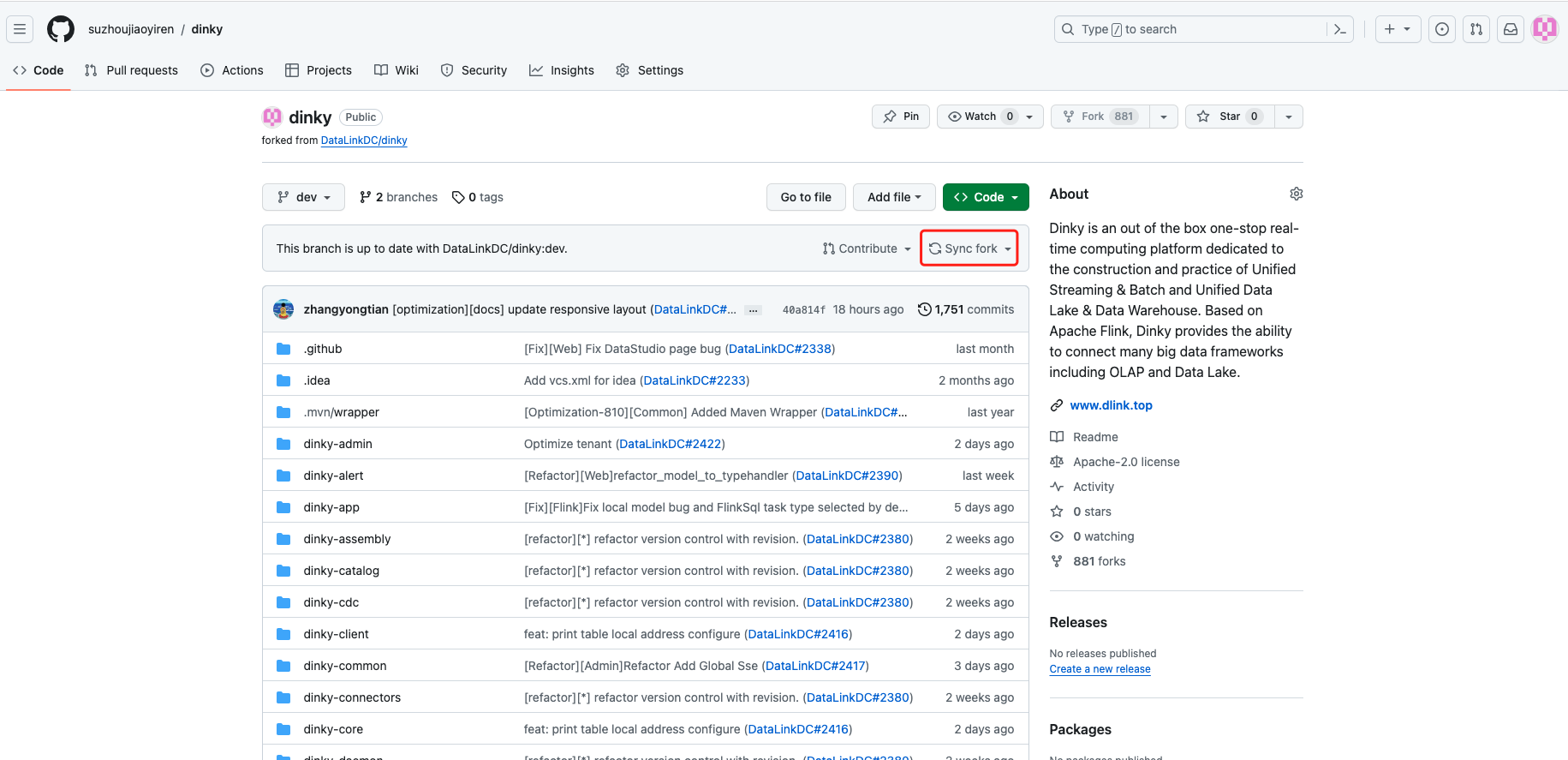1568x760 pixels.
Task: Pin this repository with the Pin button
Action: [x=901, y=117]
